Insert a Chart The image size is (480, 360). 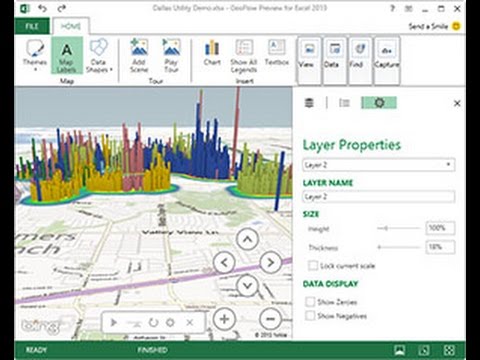pyautogui.click(x=212, y=52)
